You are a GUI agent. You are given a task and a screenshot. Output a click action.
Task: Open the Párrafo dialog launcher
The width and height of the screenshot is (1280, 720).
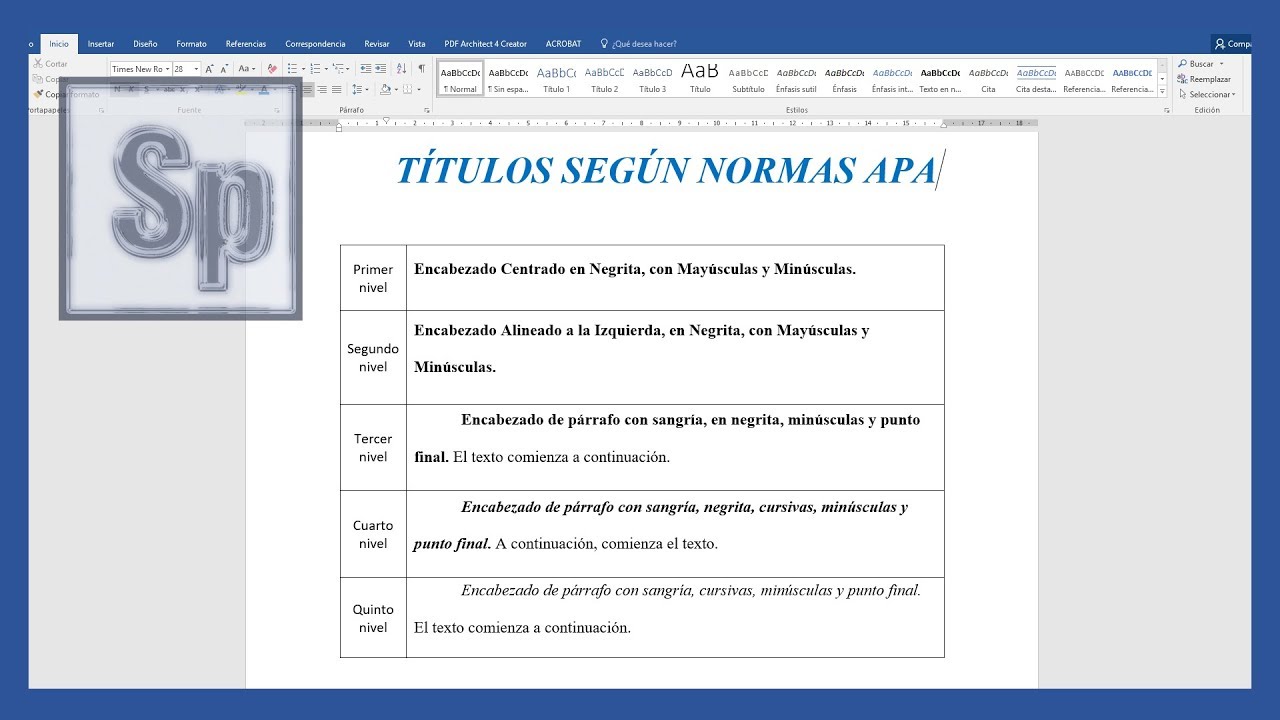(x=427, y=110)
